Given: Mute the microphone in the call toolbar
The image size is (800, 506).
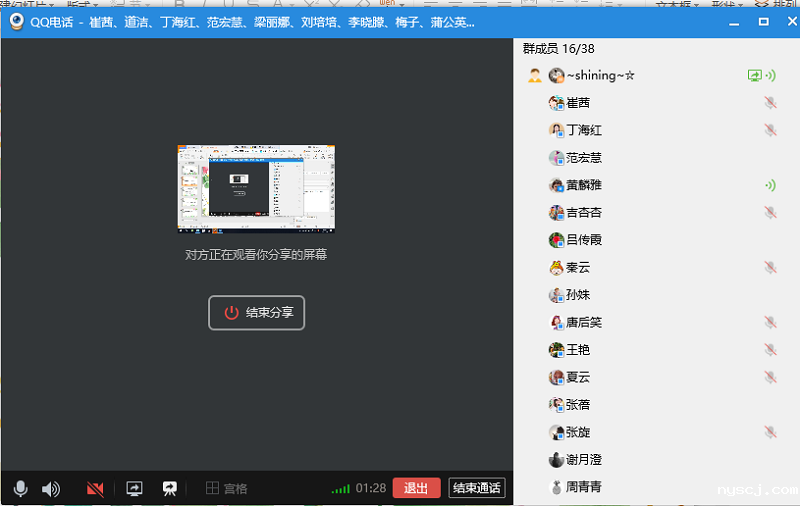Looking at the screenshot, I should [x=20, y=488].
